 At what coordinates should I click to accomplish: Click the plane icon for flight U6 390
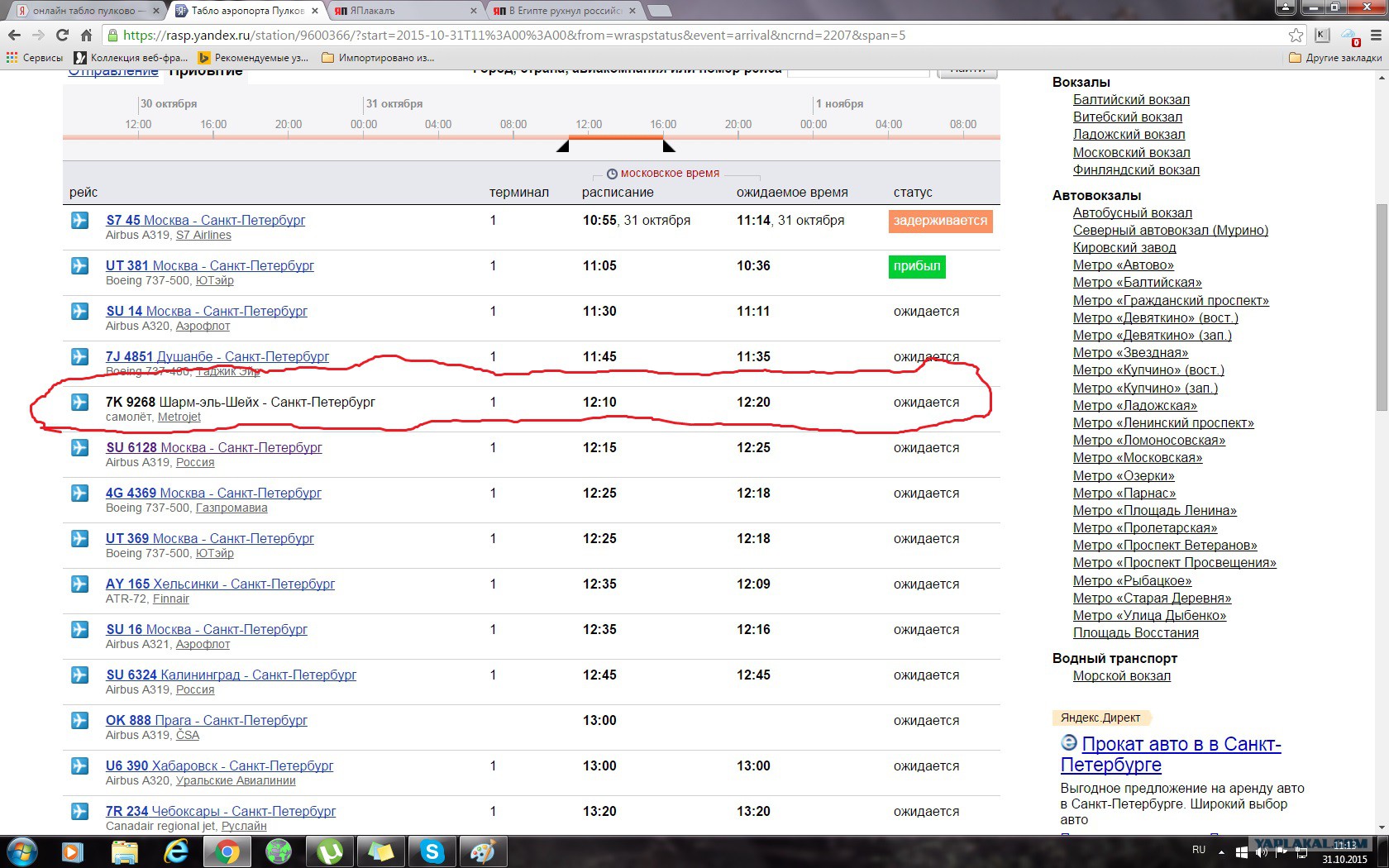point(79,766)
